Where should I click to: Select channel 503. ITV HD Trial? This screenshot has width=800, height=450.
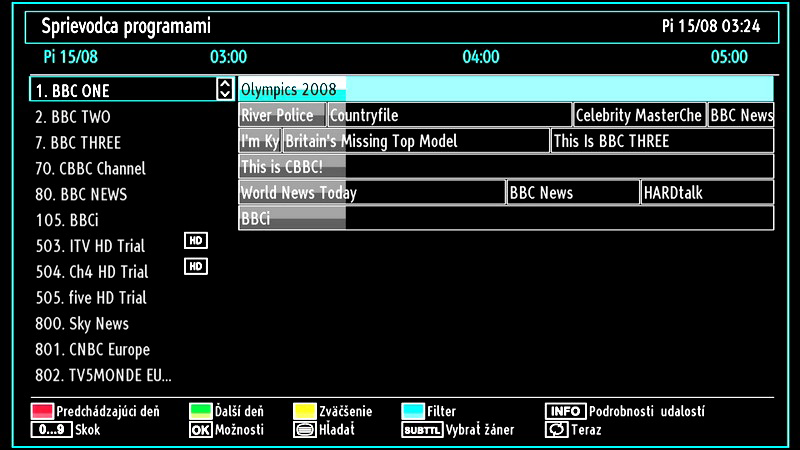(x=90, y=246)
